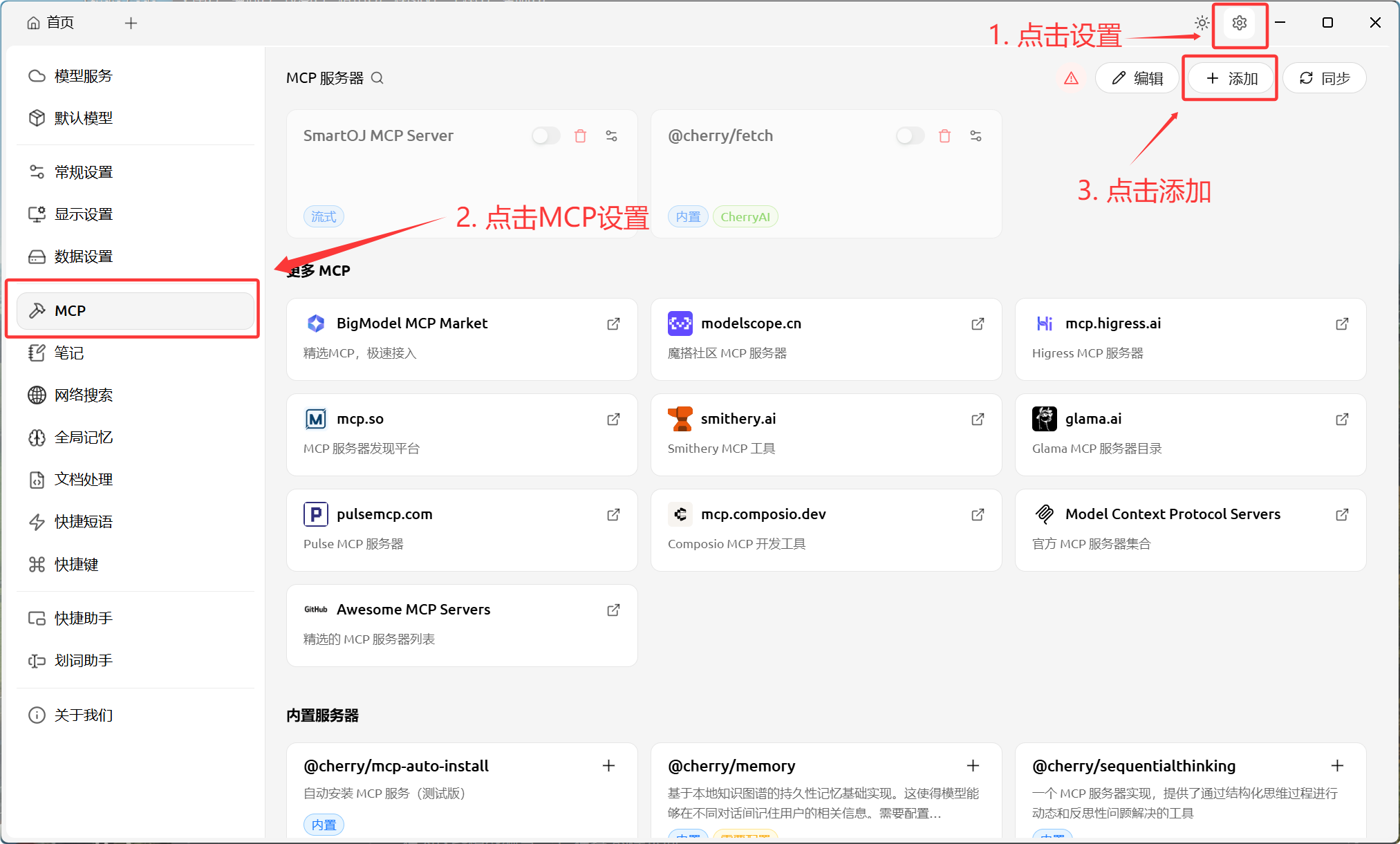
Task: Open the settings gear in the title bar
Action: 1240,23
